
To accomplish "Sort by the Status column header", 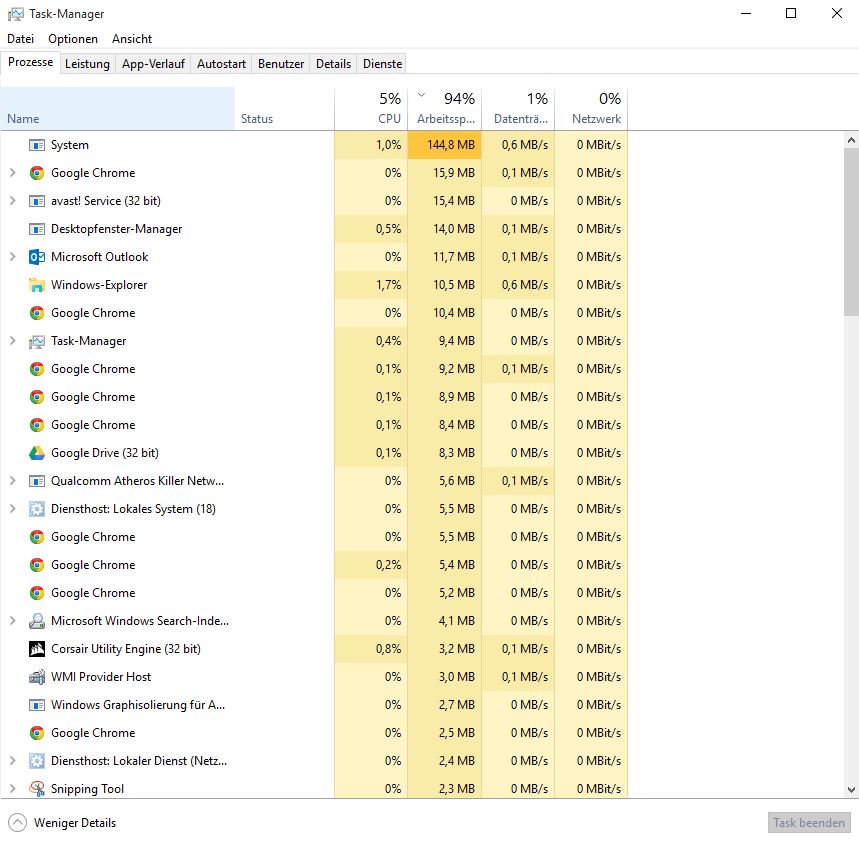I will tap(284, 108).
